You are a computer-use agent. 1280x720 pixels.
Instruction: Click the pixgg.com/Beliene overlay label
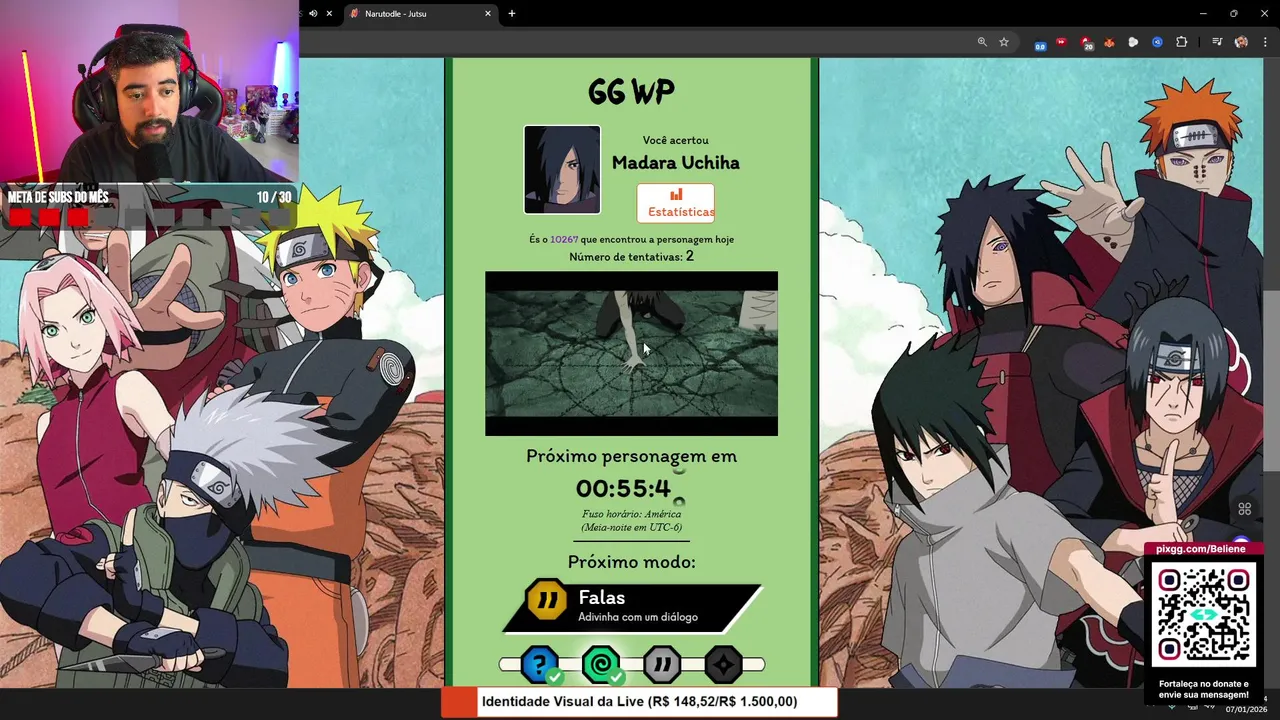click(x=1201, y=549)
